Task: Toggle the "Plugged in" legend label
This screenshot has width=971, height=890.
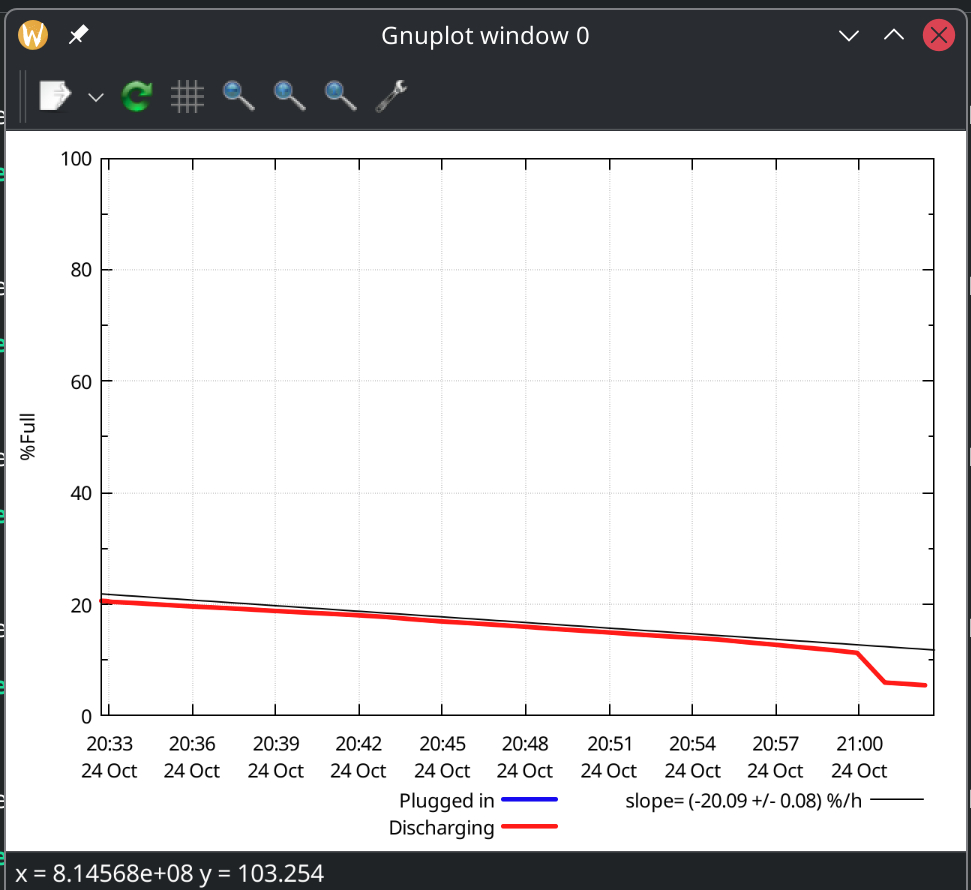Action: point(446,800)
